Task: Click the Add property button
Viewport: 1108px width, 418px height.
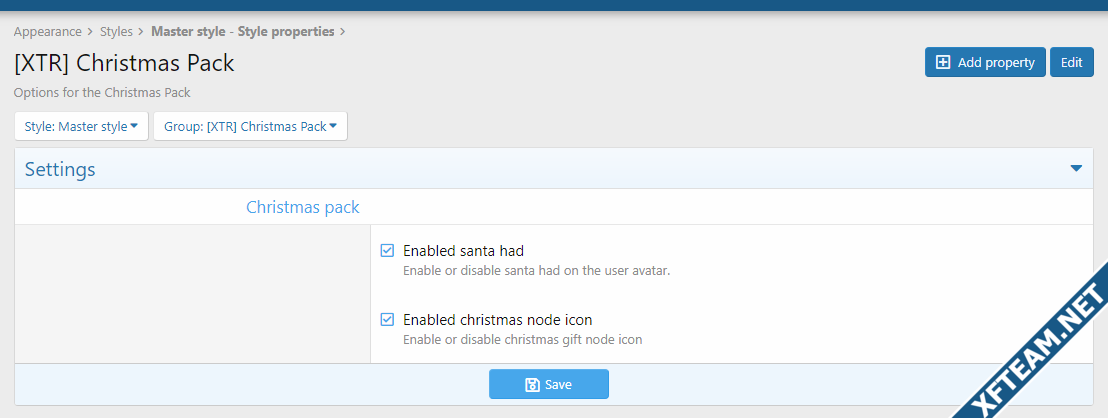Action: point(985,62)
